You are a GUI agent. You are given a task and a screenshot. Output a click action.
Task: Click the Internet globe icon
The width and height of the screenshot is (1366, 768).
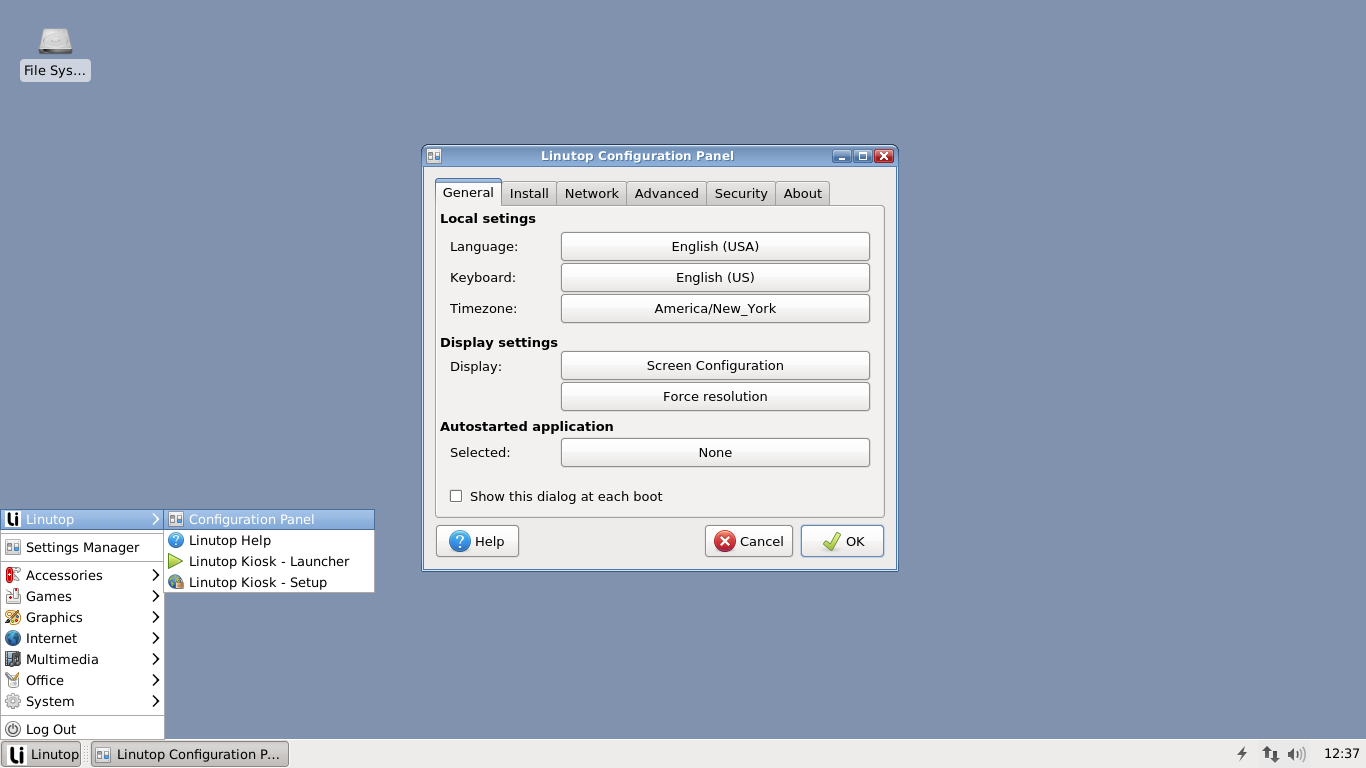click(x=13, y=638)
